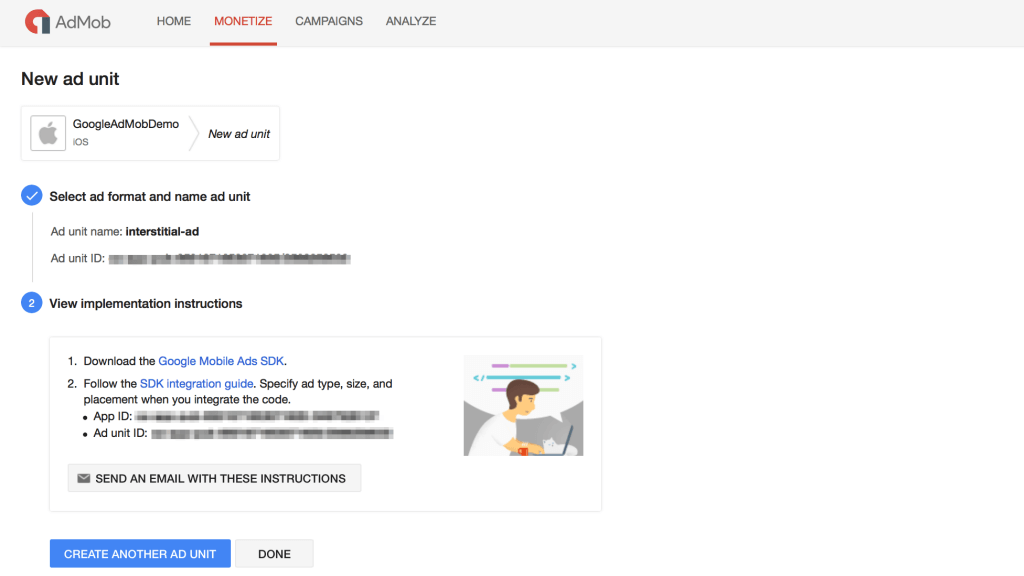
Task: Click the DONE button
Action: click(274, 554)
